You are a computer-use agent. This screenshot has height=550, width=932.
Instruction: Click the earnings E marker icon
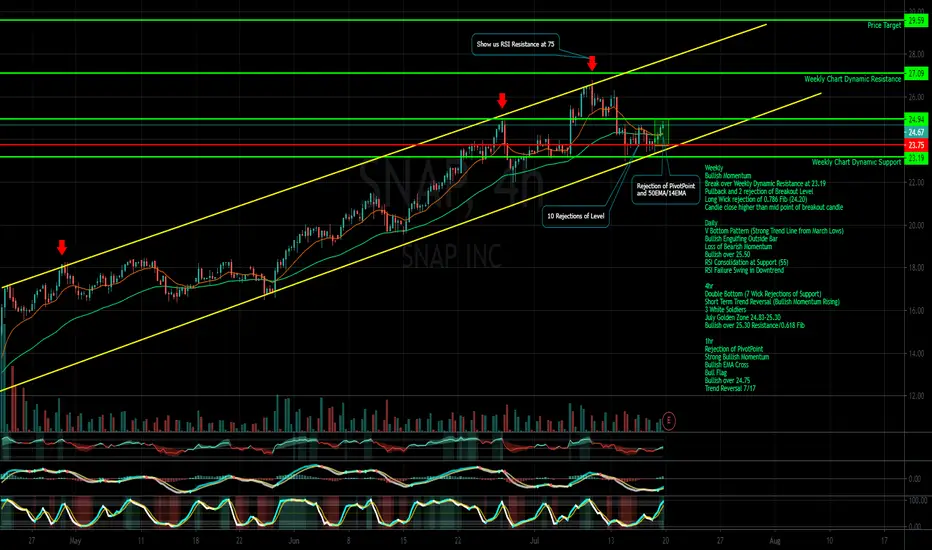[669, 421]
